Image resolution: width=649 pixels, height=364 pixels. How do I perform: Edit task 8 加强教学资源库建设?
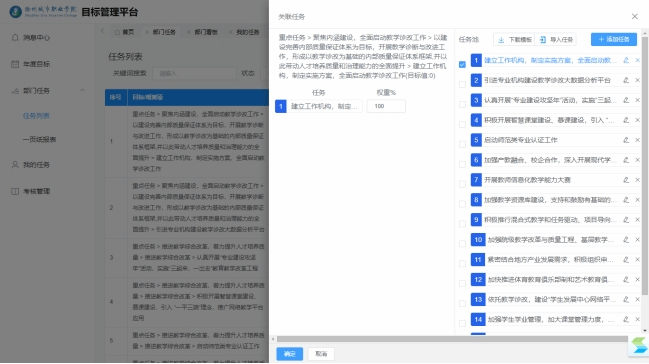(x=626, y=200)
